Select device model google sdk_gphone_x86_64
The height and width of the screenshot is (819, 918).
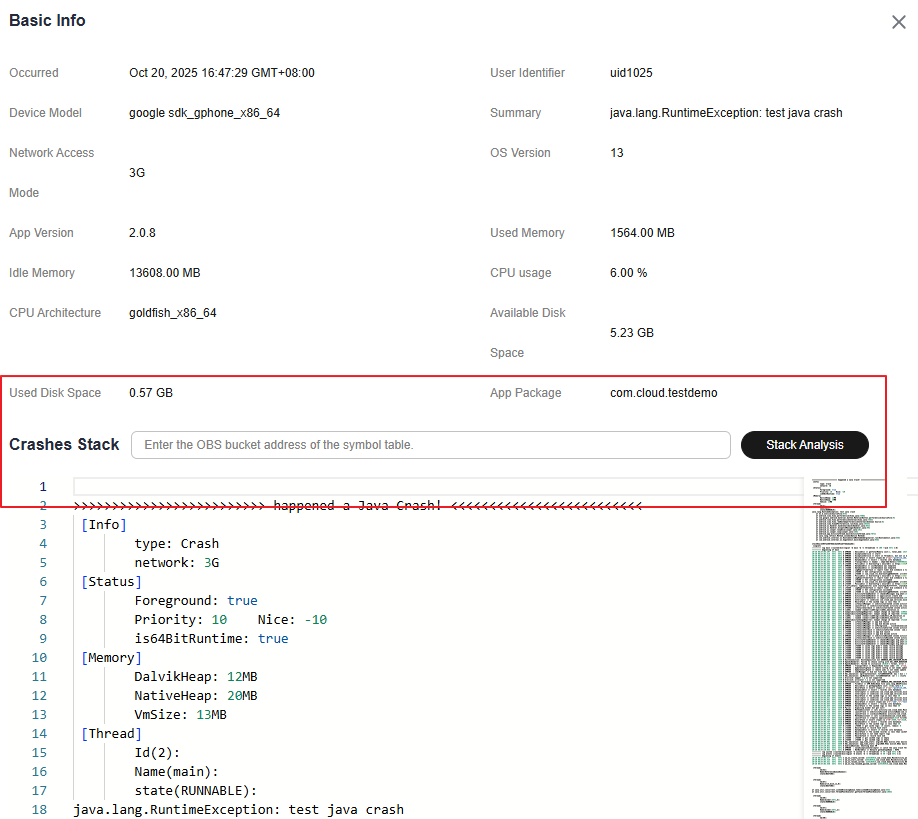click(204, 113)
